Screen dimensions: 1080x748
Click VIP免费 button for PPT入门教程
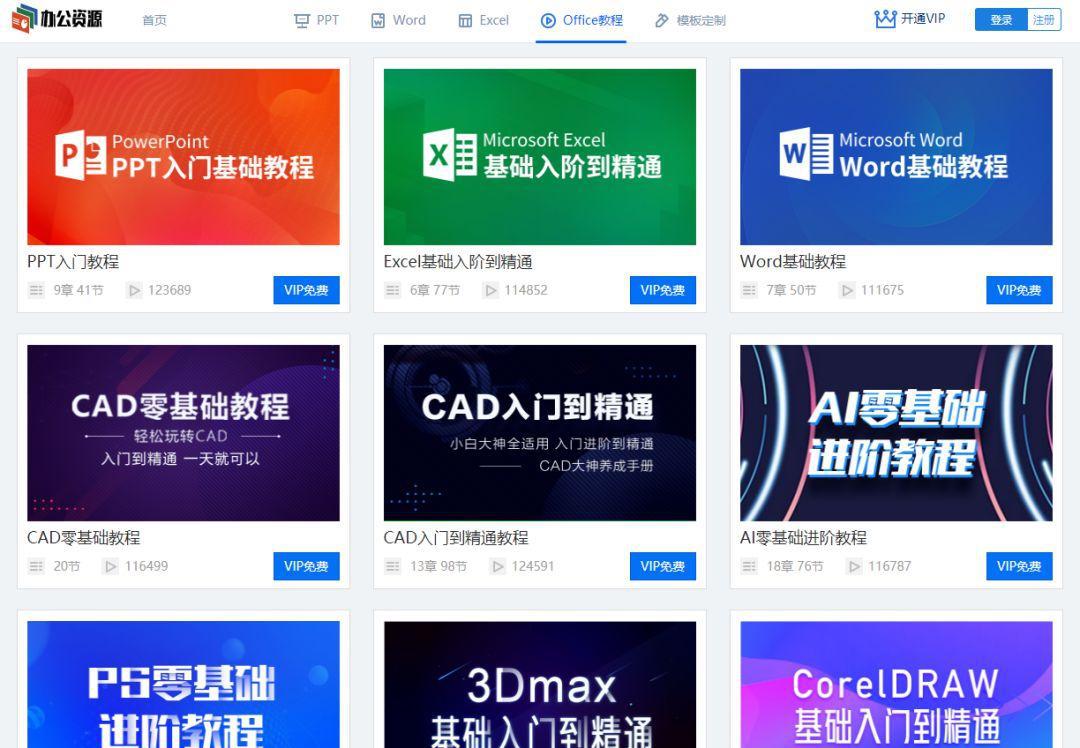pos(307,290)
